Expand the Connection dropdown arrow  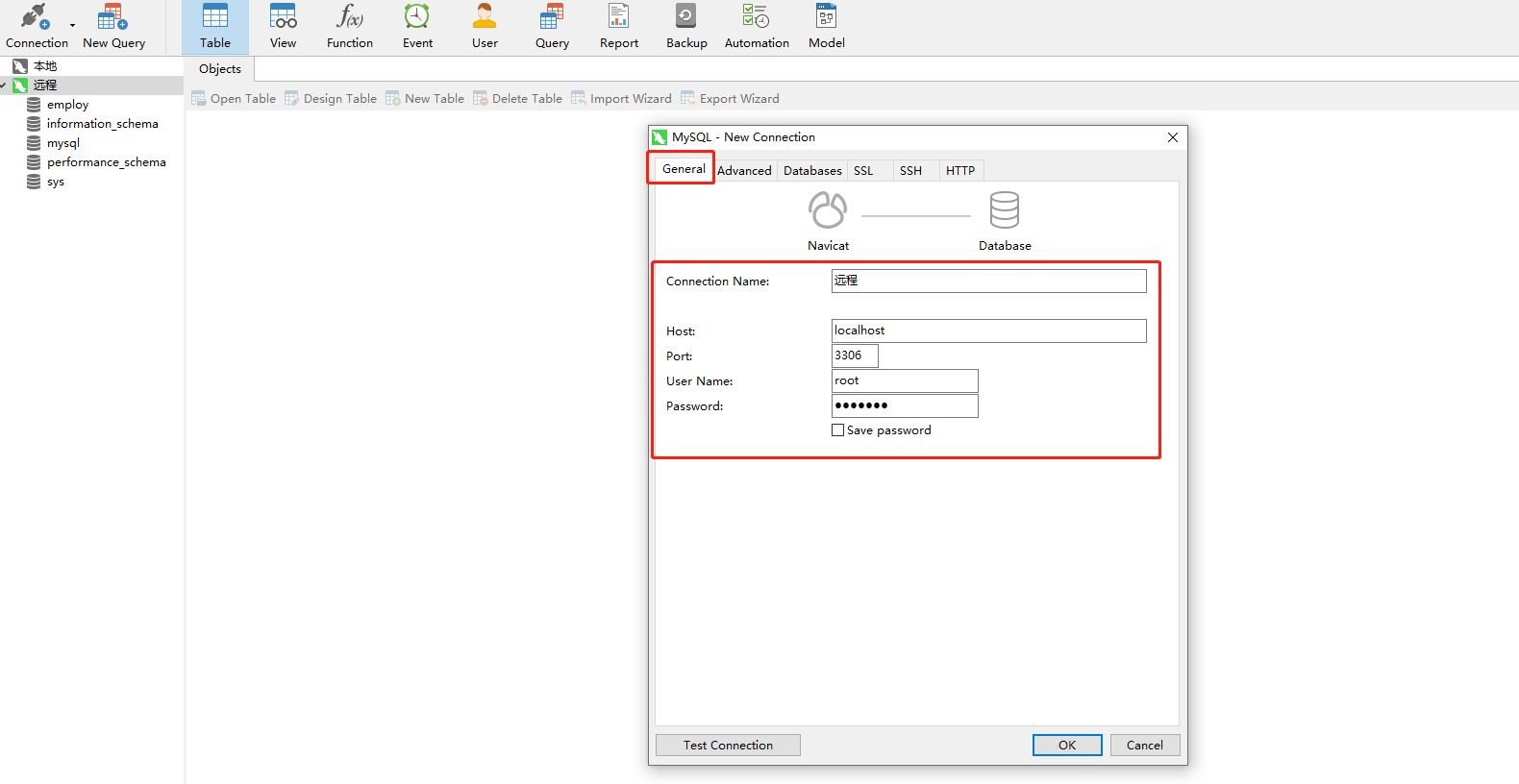(72, 26)
